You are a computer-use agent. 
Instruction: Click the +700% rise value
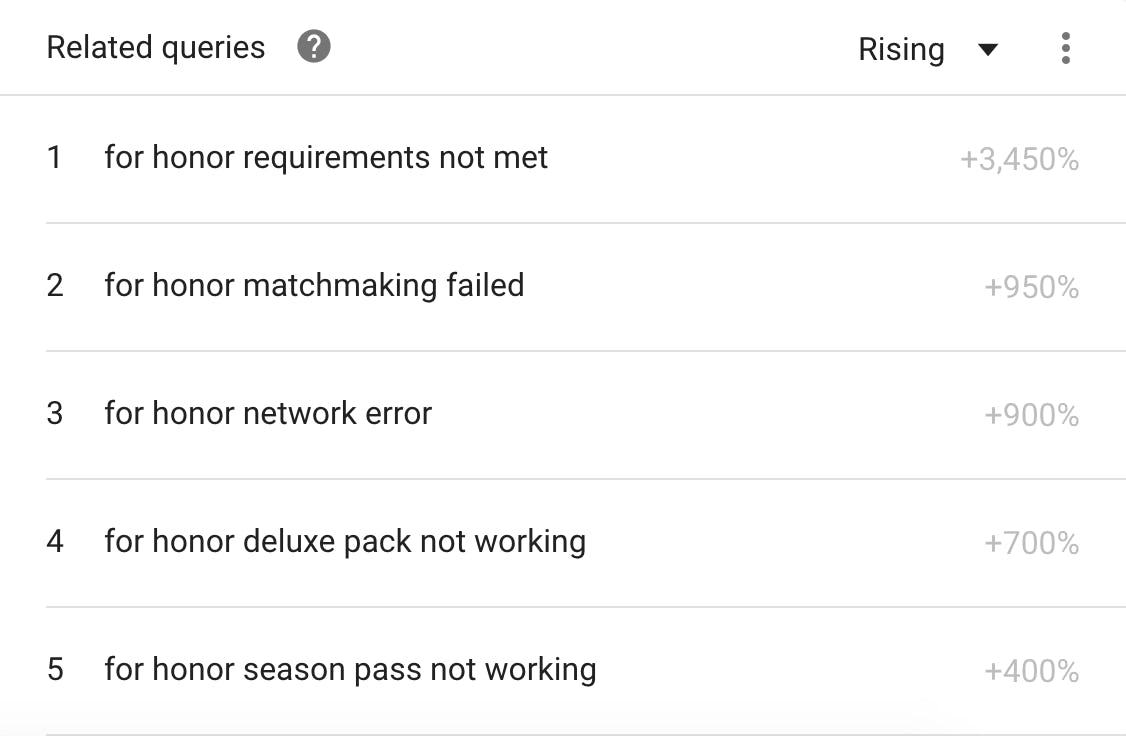(1031, 544)
